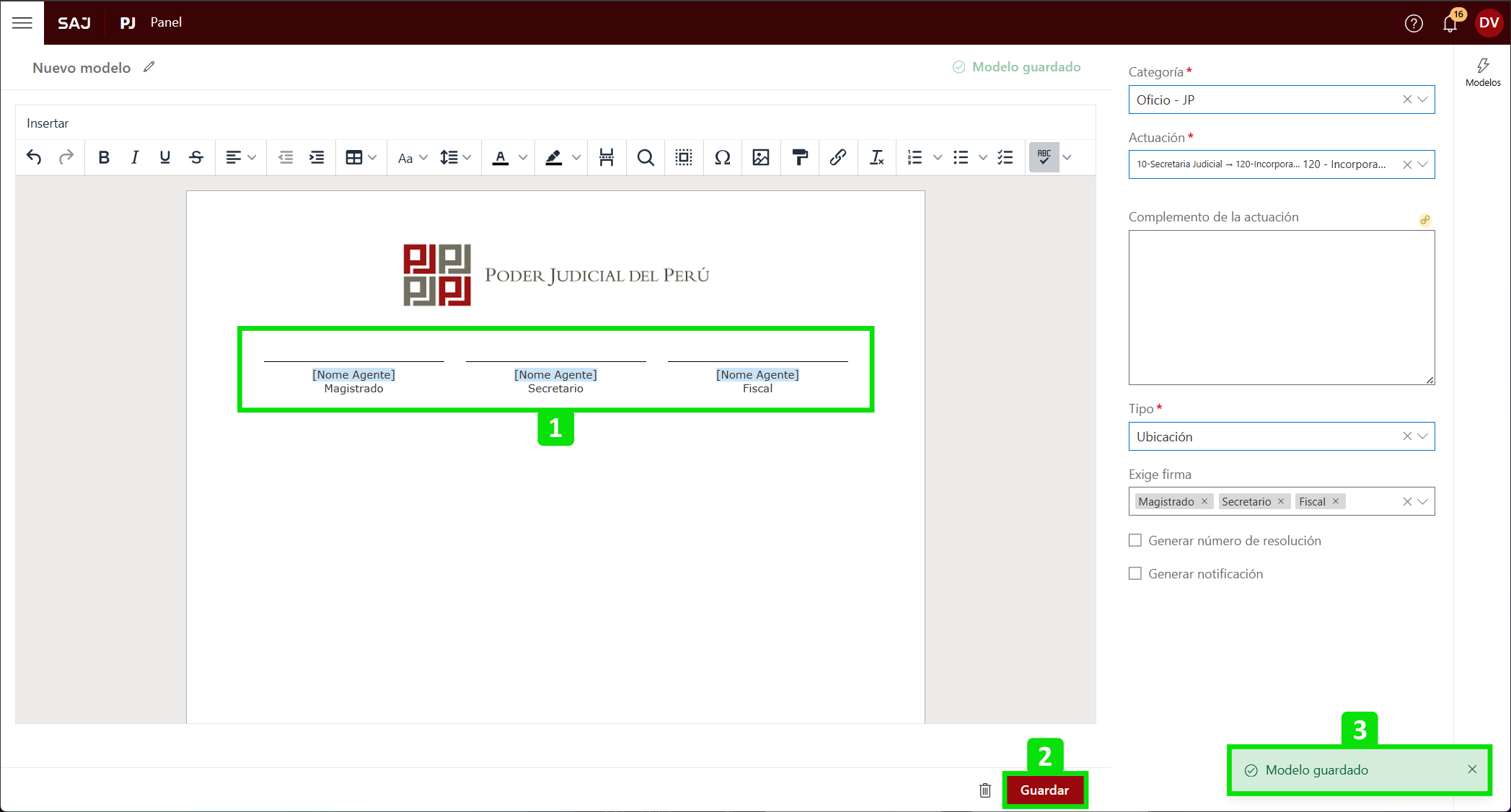
Task: Click the insert link icon
Action: (837, 157)
